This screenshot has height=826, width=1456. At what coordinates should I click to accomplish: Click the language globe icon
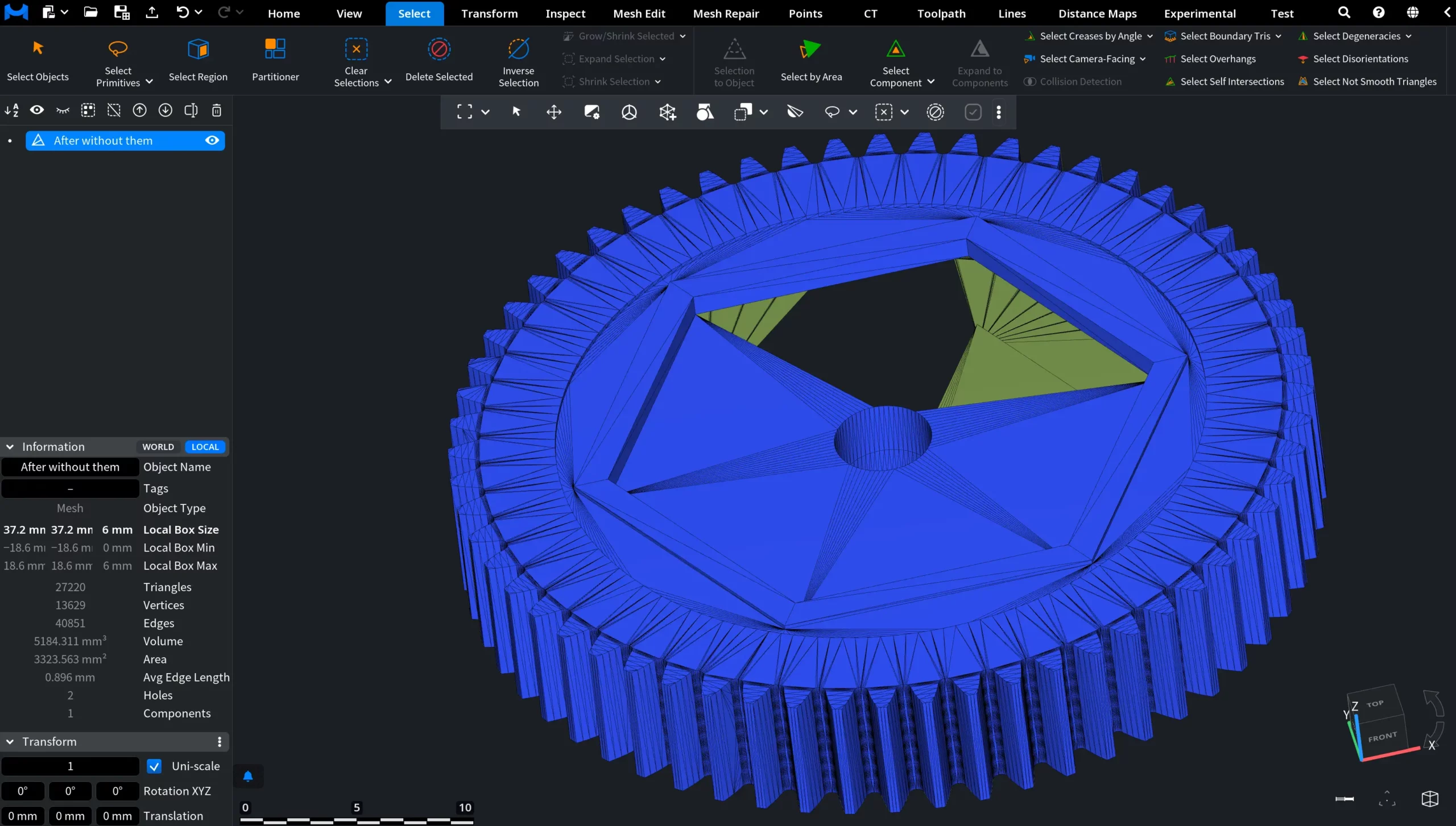[1413, 13]
